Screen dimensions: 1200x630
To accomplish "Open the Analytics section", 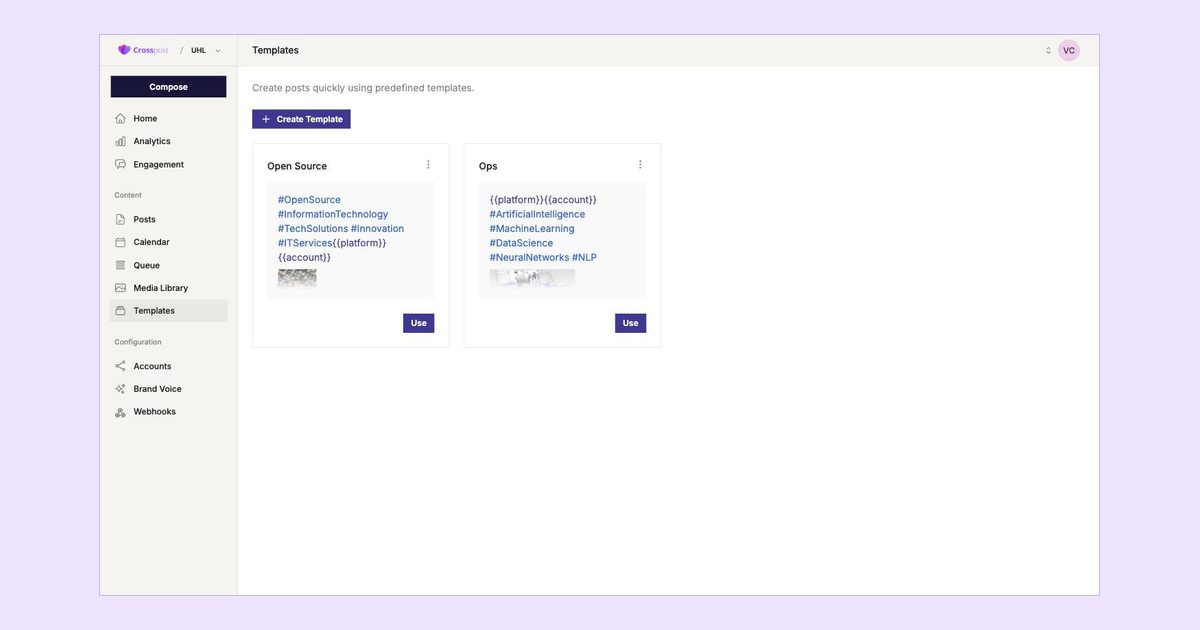I will [x=168, y=141].
